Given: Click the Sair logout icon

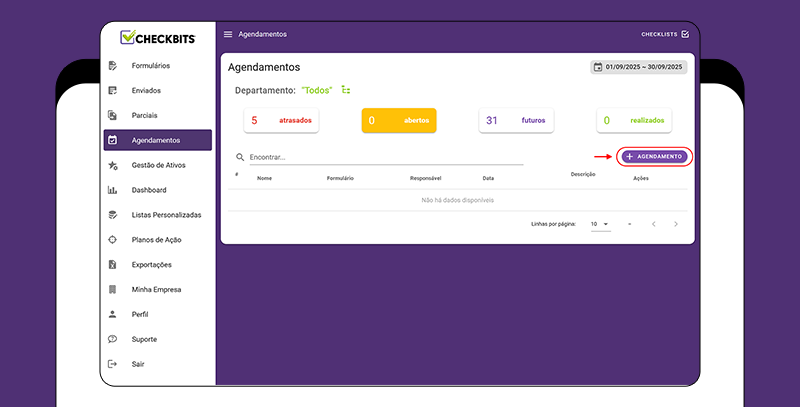Looking at the screenshot, I should 113,364.
